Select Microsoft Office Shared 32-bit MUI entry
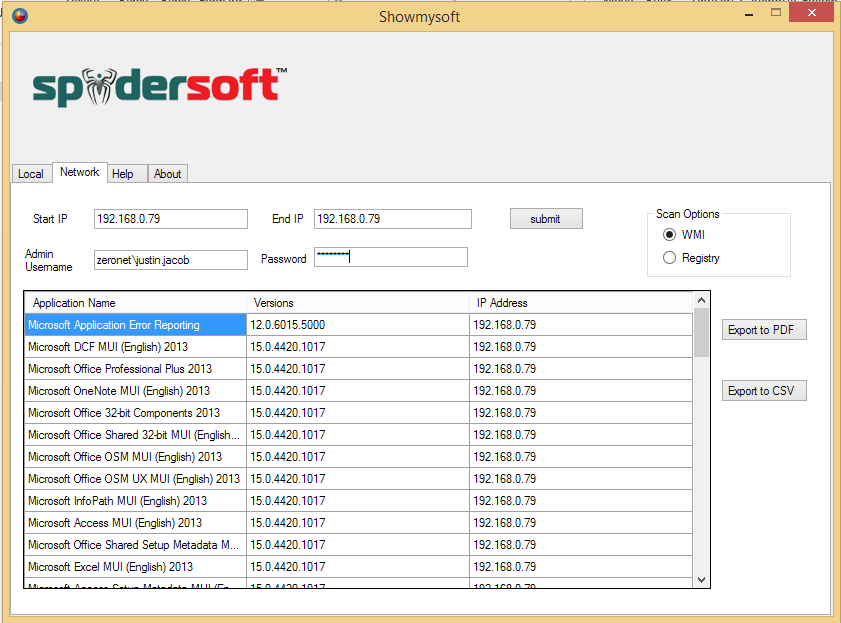The image size is (841, 623). tap(135, 435)
